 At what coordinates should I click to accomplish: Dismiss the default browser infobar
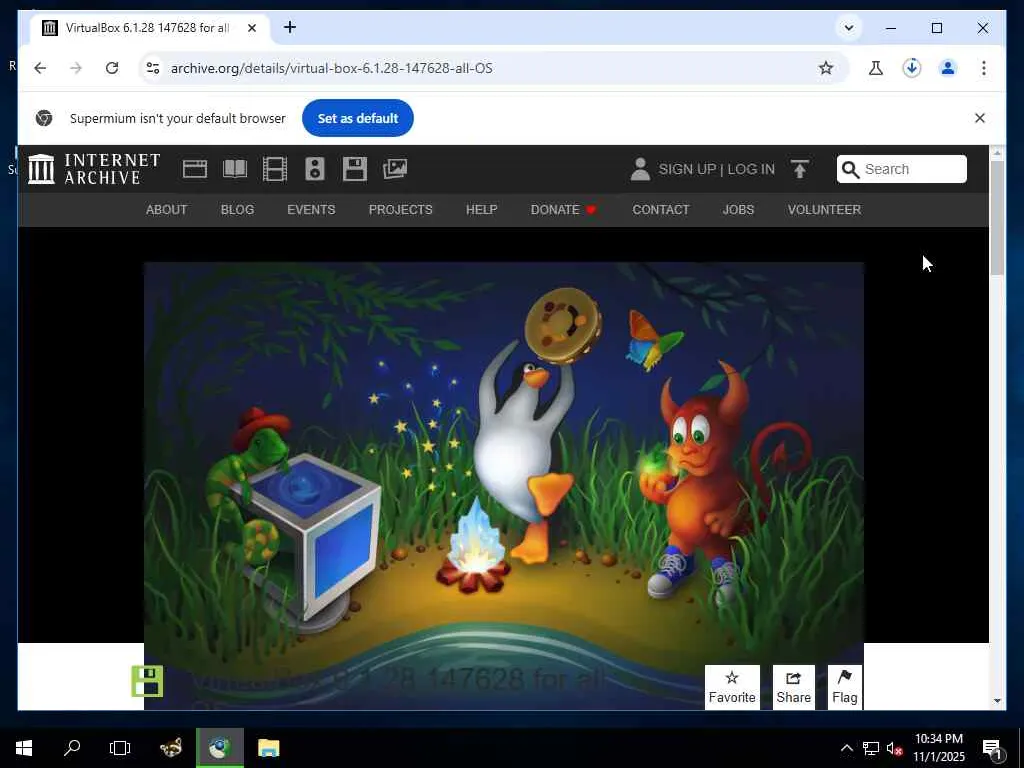(980, 118)
